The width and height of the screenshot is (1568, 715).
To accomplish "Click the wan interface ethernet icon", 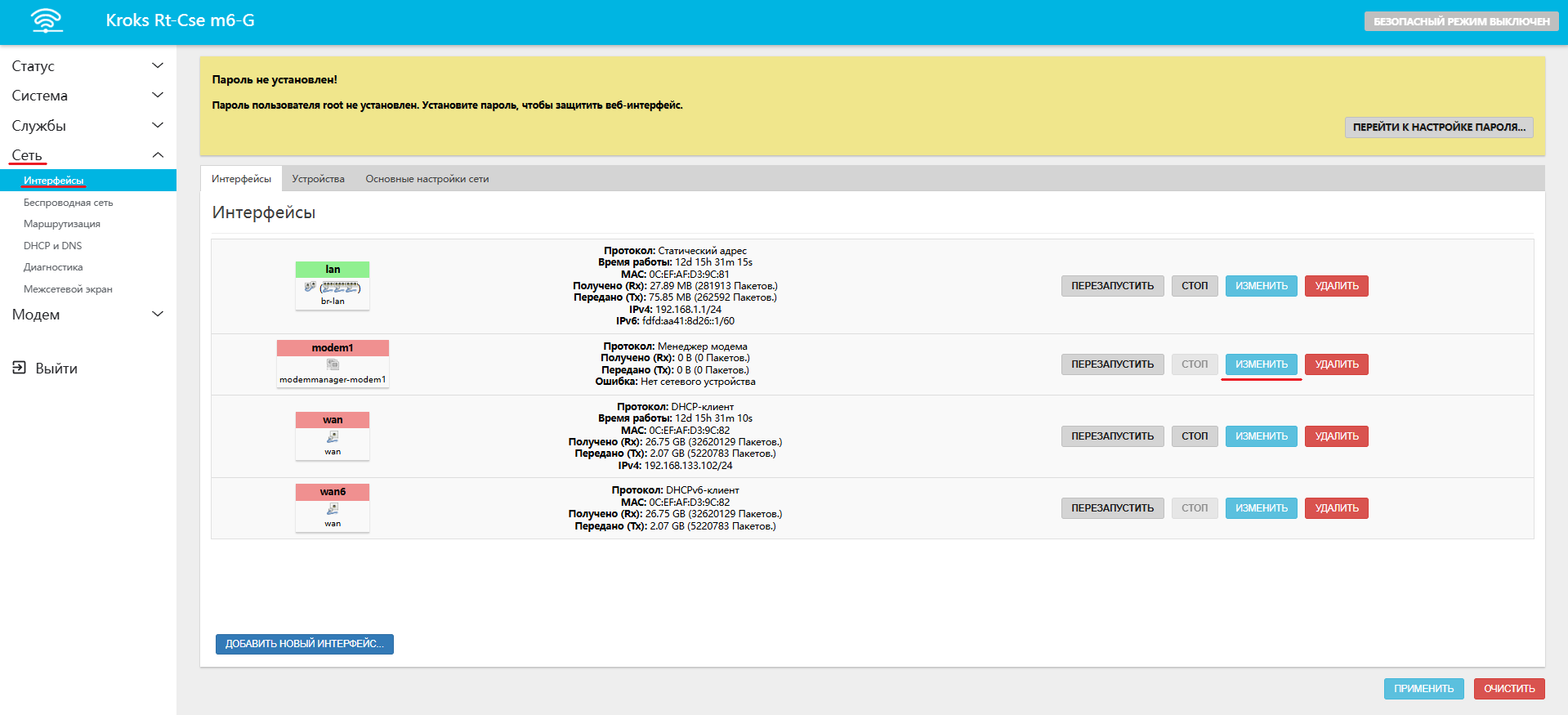I will 333,437.
